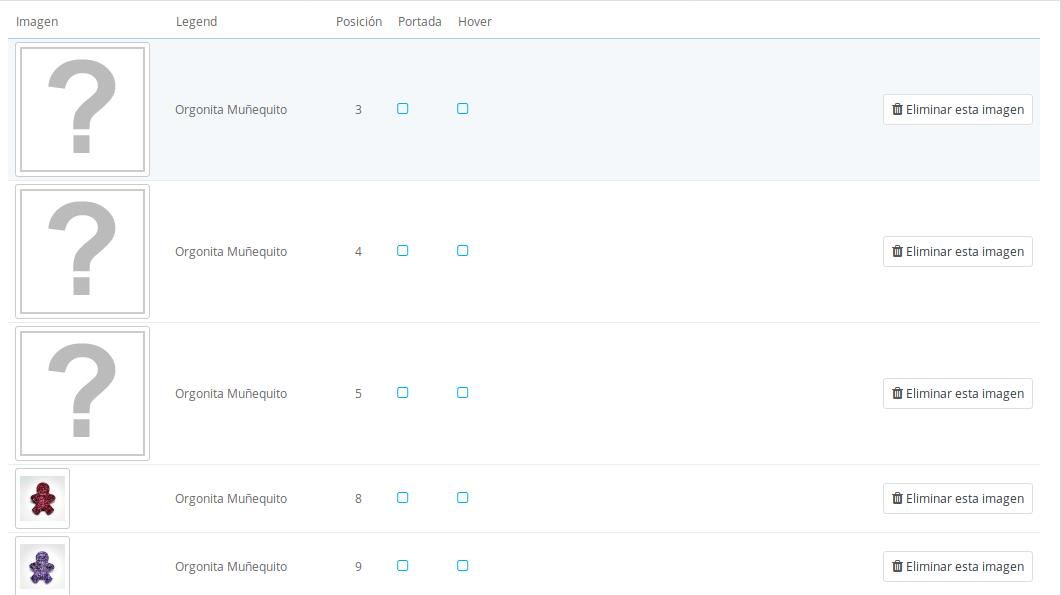Check Portada for position 5 image
Screen dimensions: 1061x595
[x=403, y=393]
